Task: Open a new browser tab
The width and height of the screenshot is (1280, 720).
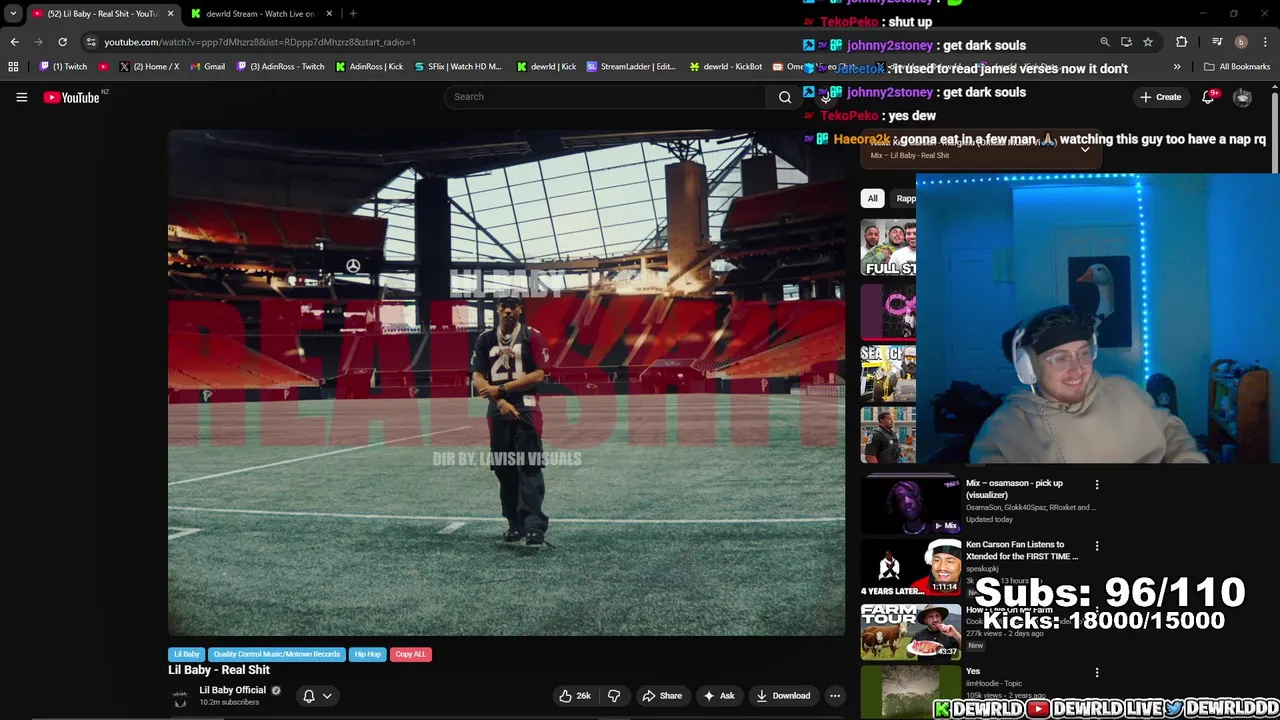Action: 353,14
